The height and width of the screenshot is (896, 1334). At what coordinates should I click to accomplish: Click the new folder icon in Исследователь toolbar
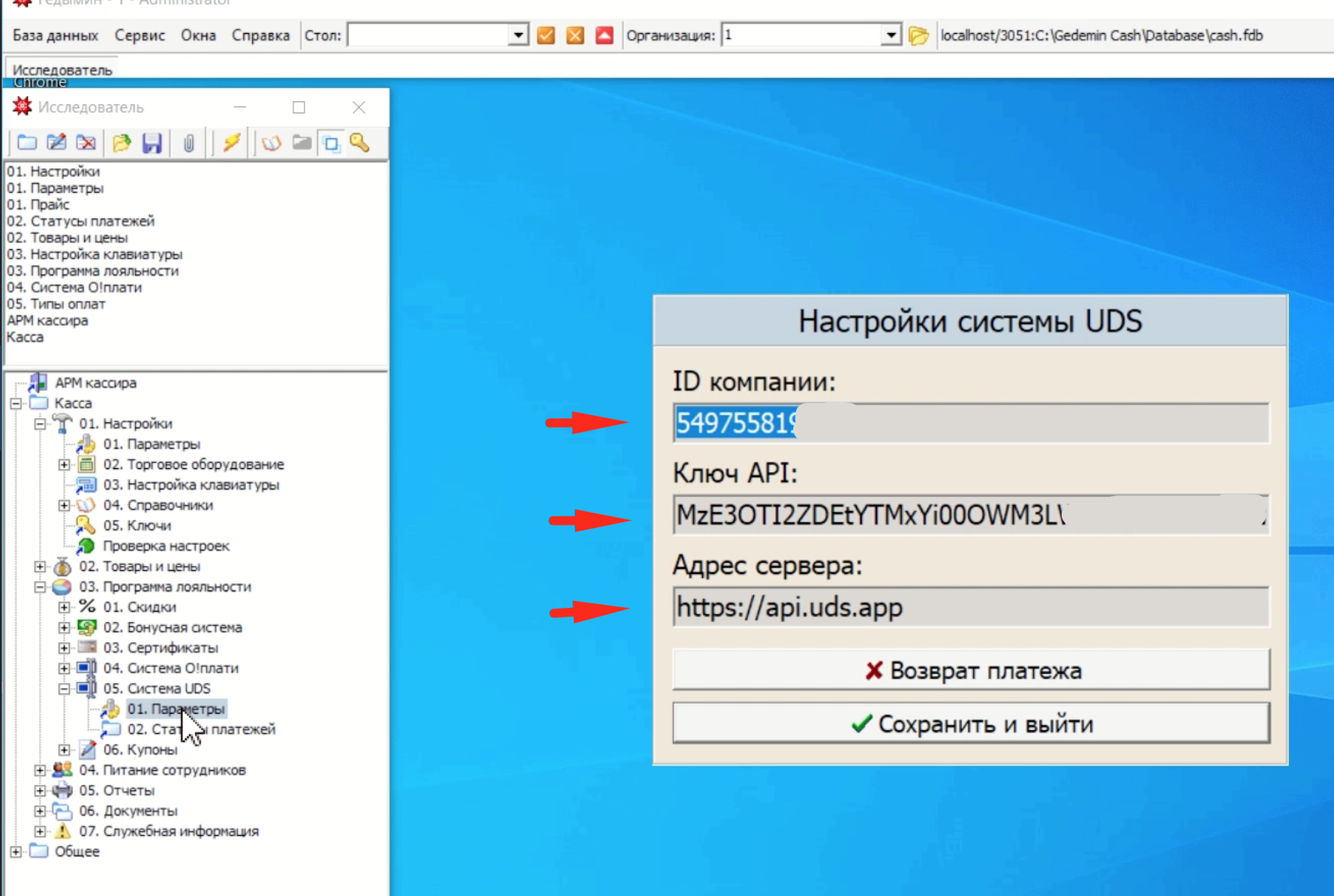click(x=27, y=143)
